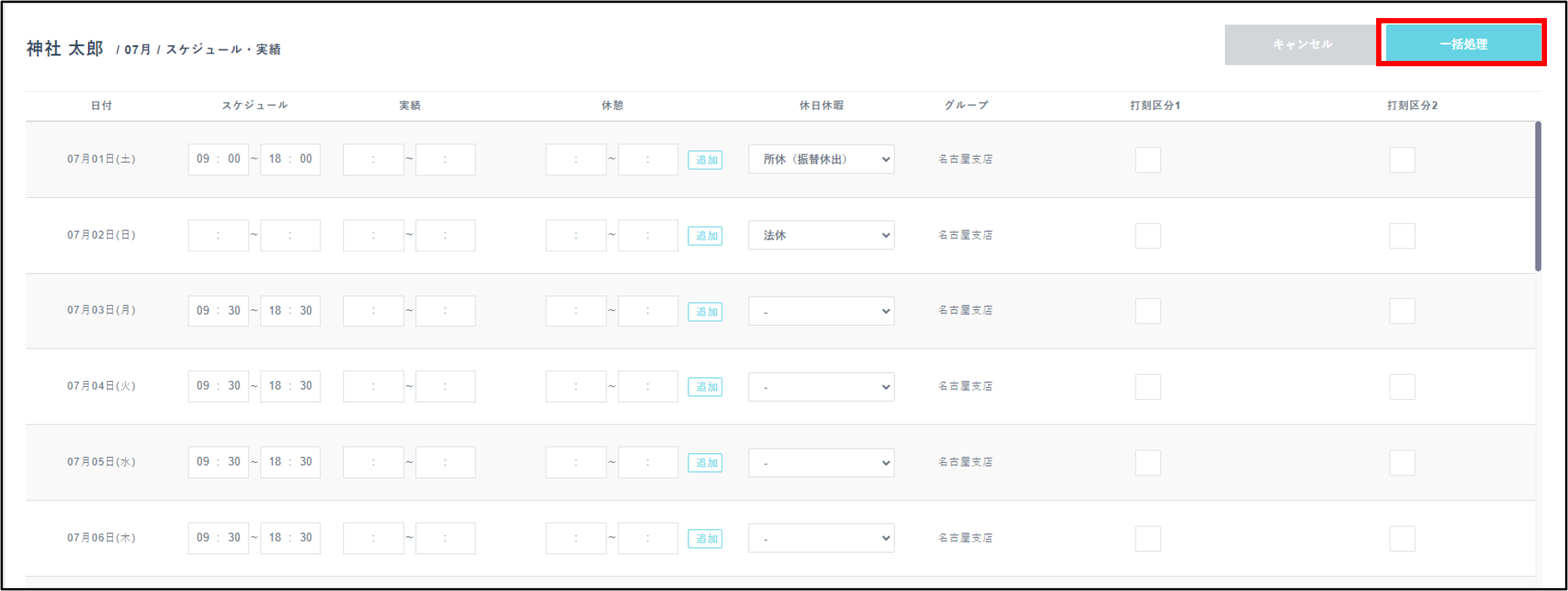Click 追加 break button for 07月02日

point(705,236)
